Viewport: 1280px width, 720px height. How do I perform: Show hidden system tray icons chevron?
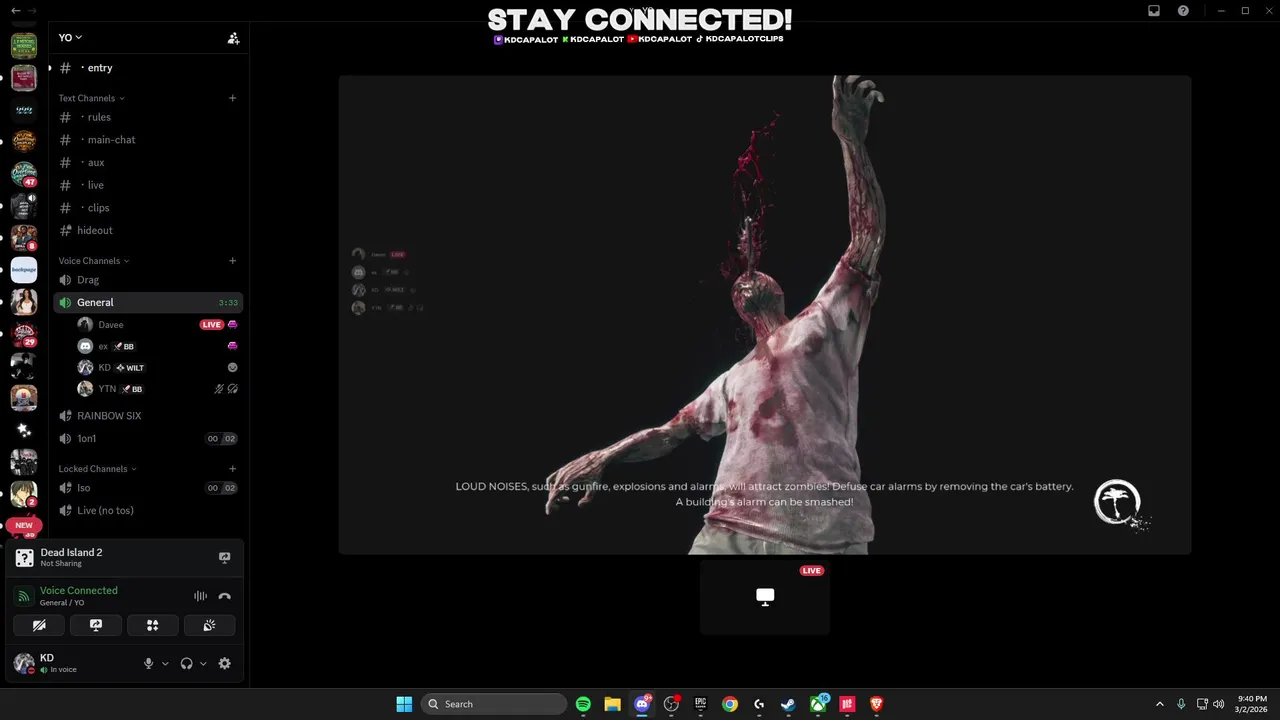tap(1159, 704)
